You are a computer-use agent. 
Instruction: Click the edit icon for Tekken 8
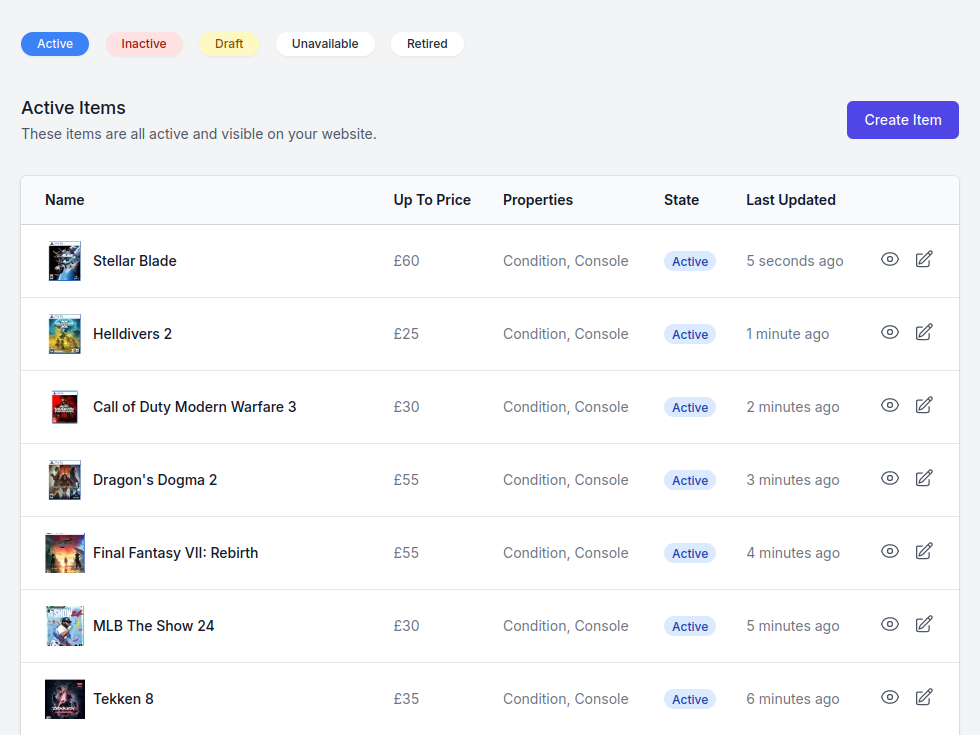point(924,698)
